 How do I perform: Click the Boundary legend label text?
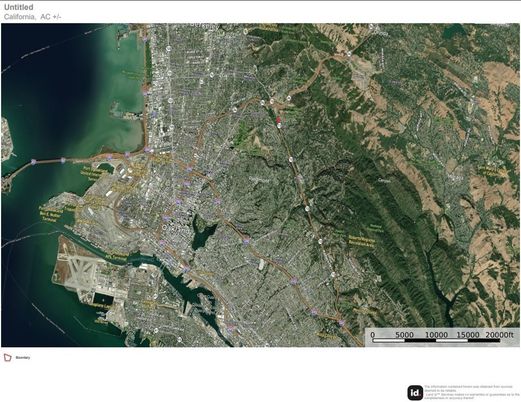23,358
